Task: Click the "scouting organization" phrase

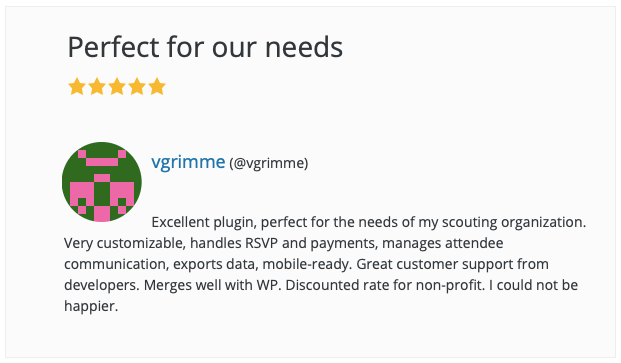Action: click(x=514, y=222)
